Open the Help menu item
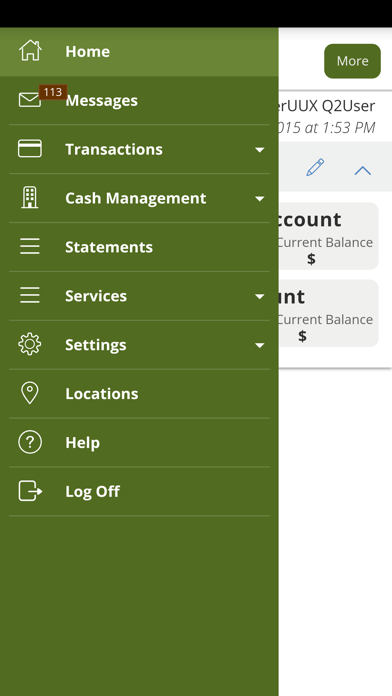 click(139, 442)
